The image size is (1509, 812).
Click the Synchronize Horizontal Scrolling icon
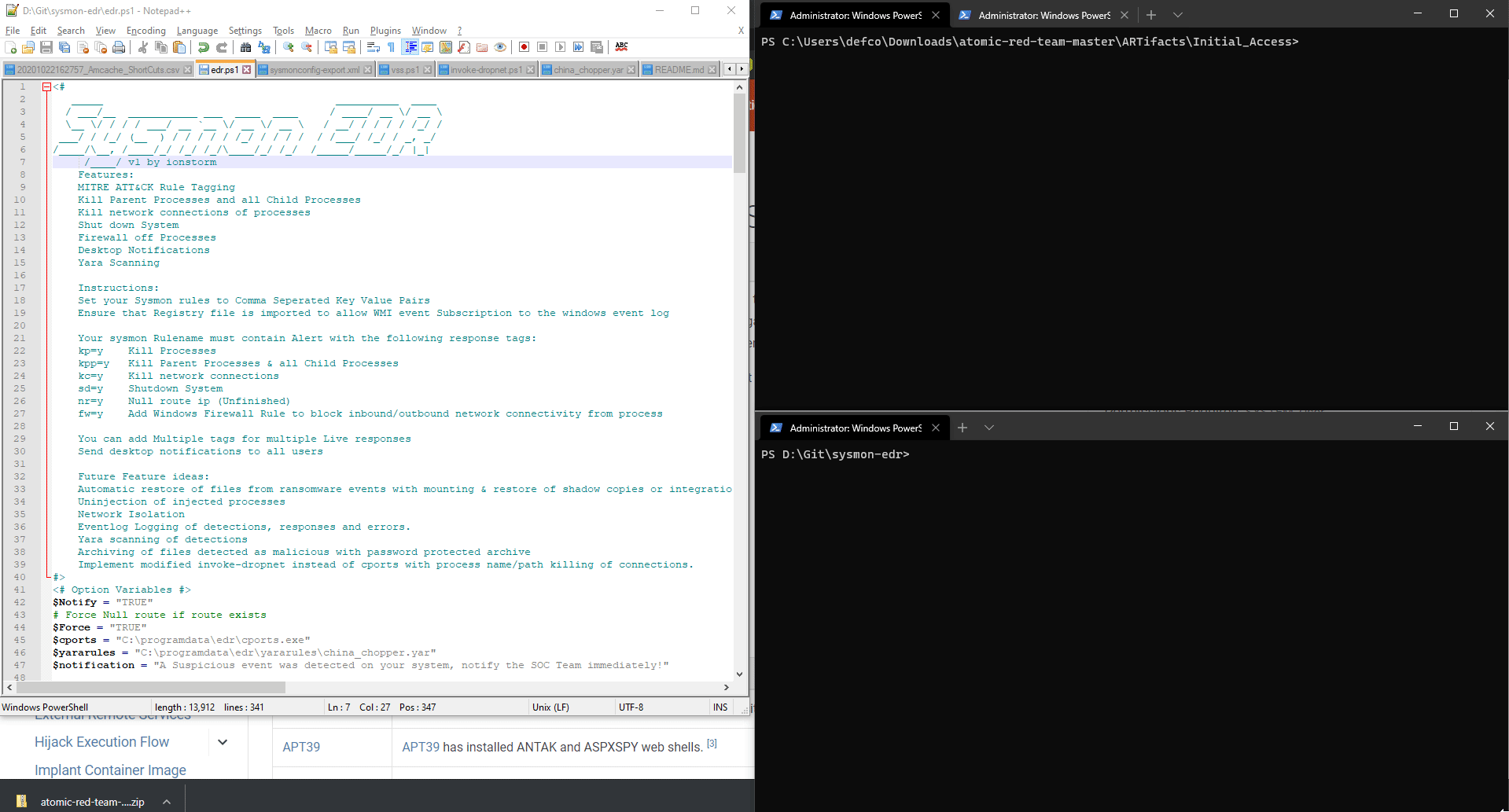349,48
